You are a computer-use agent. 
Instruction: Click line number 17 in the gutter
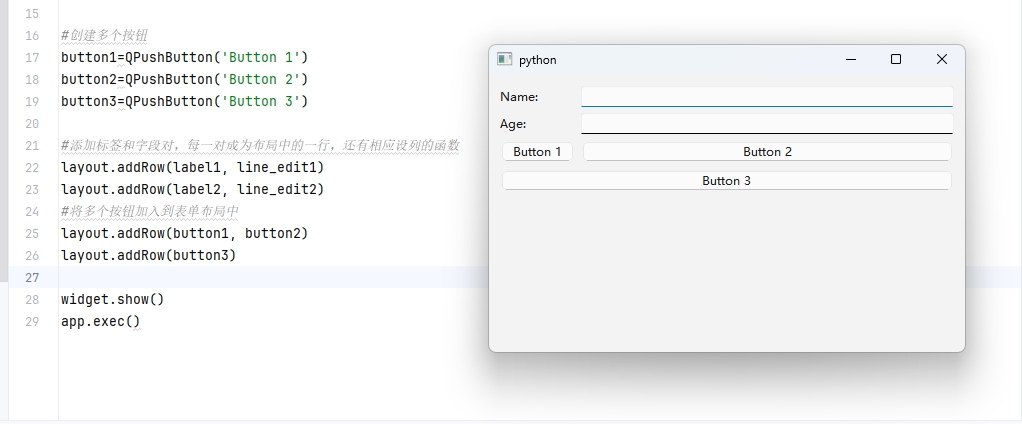pyautogui.click(x=32, y=57)
